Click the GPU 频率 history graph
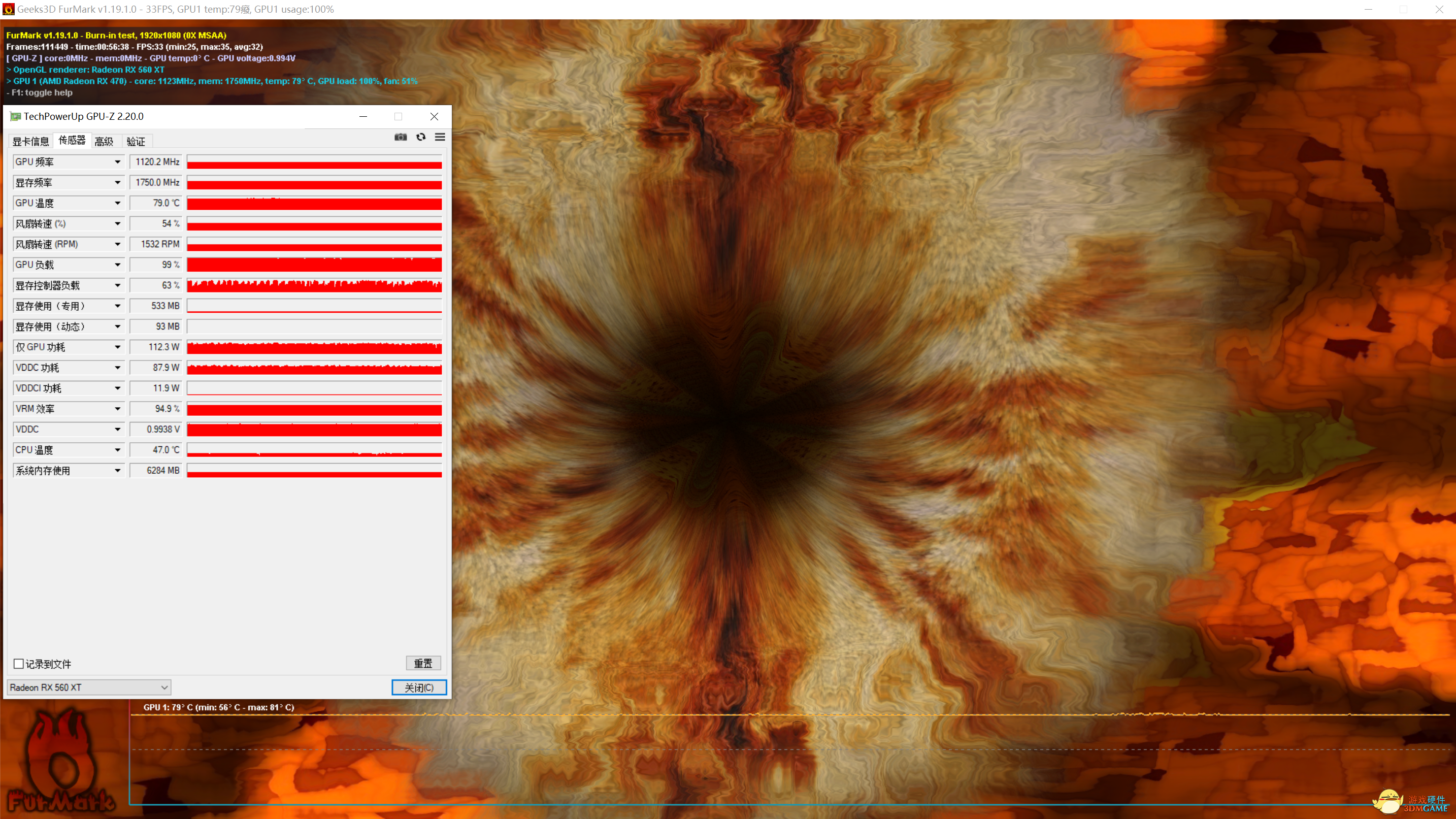The image size is (1456, 819). pyautogui.click(x=314, y=162)
